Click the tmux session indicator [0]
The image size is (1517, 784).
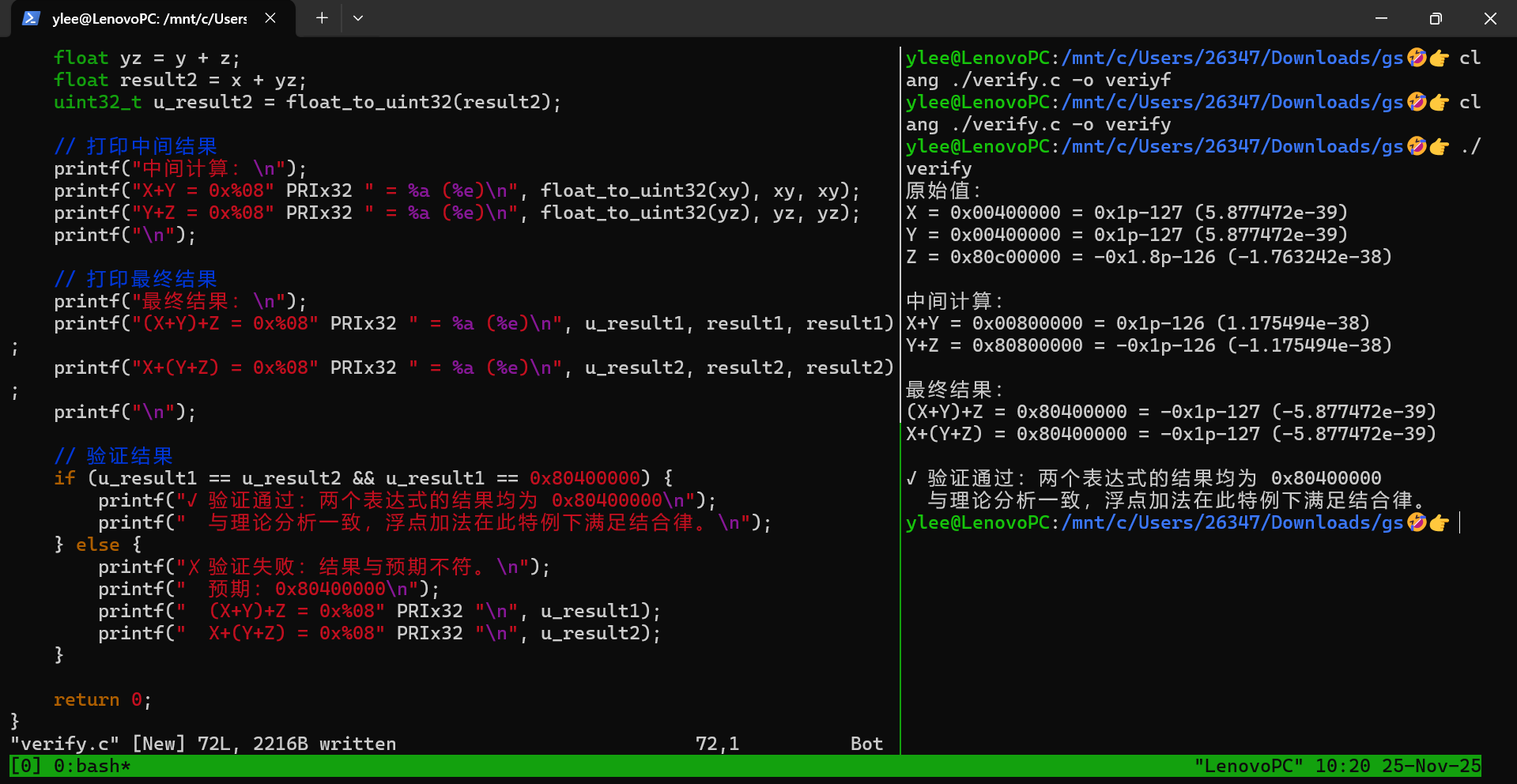[25, 766]
